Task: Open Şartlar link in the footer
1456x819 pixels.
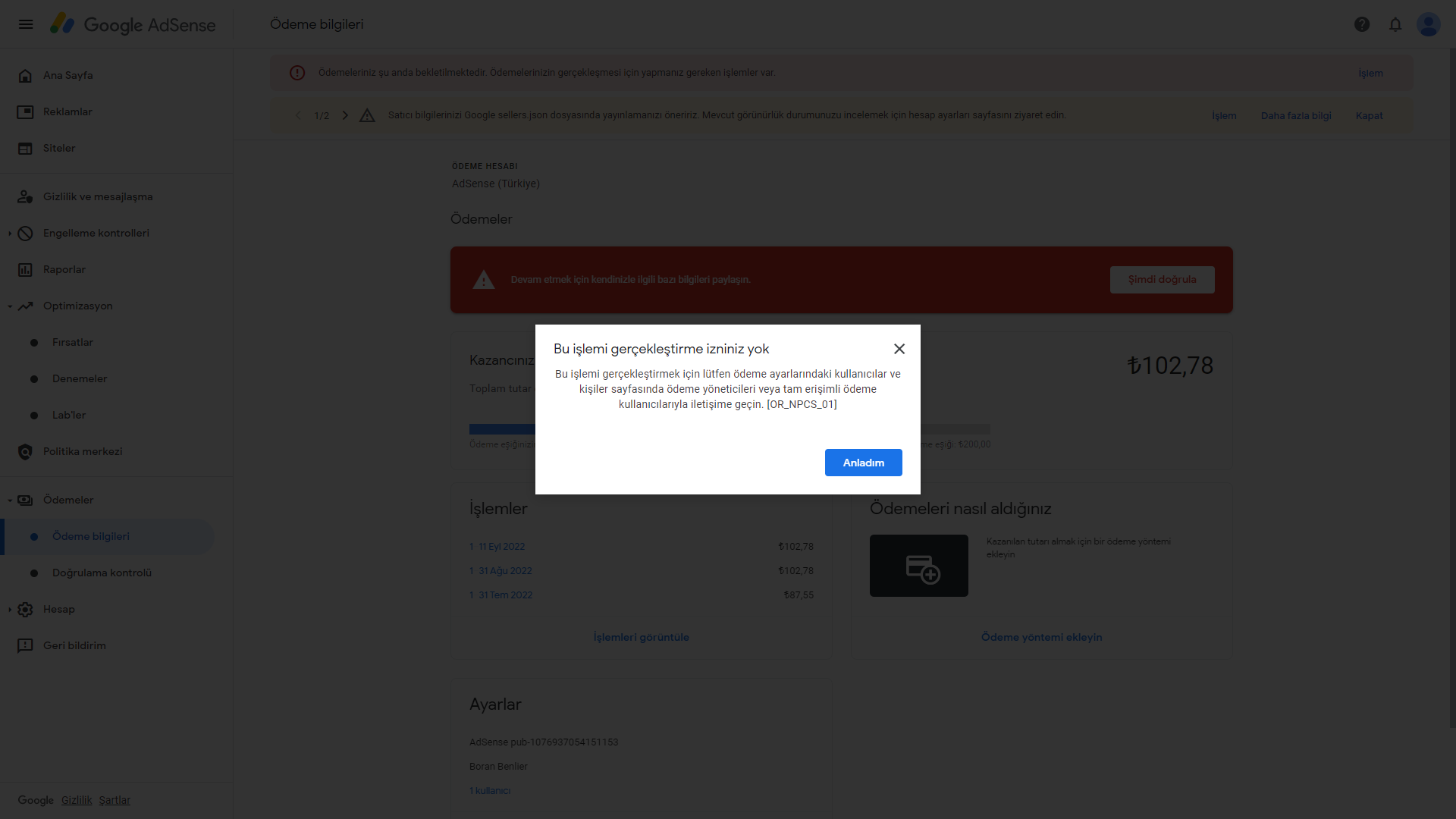Action: [x=115, y=801]
